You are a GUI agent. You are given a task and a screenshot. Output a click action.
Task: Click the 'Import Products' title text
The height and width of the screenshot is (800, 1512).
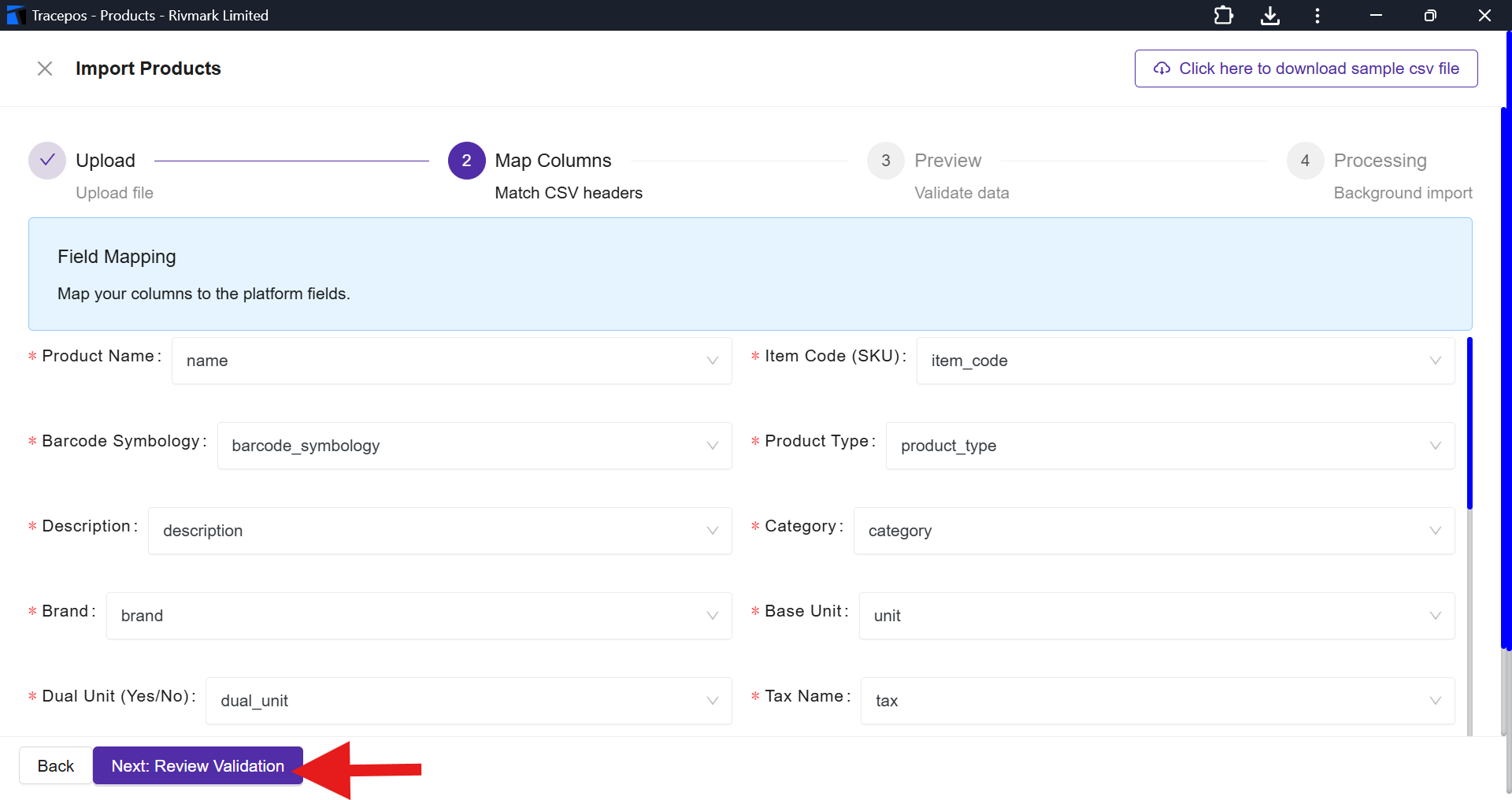tap(148, 69)
